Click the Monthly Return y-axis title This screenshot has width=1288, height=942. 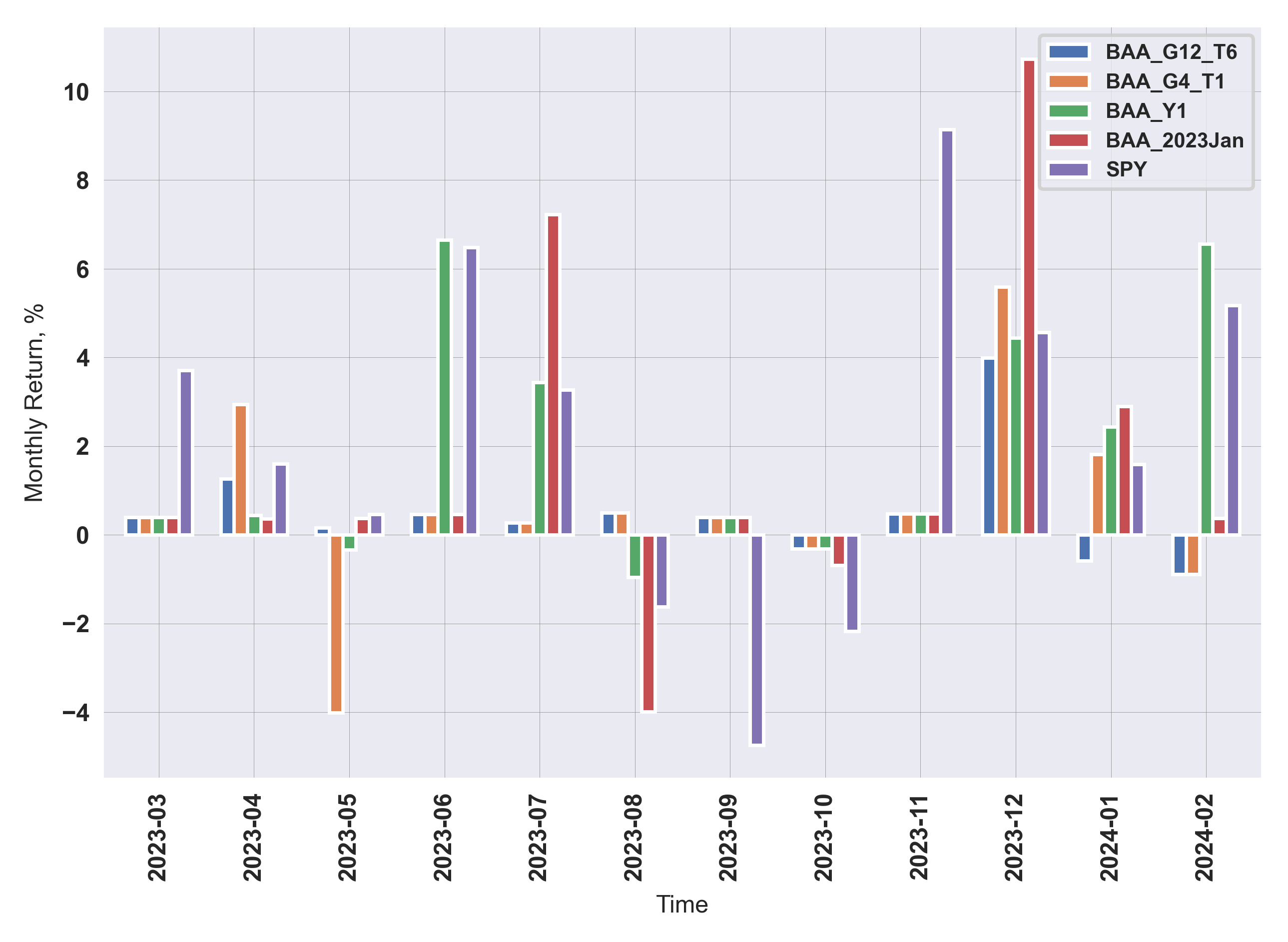tap(34, 403)
